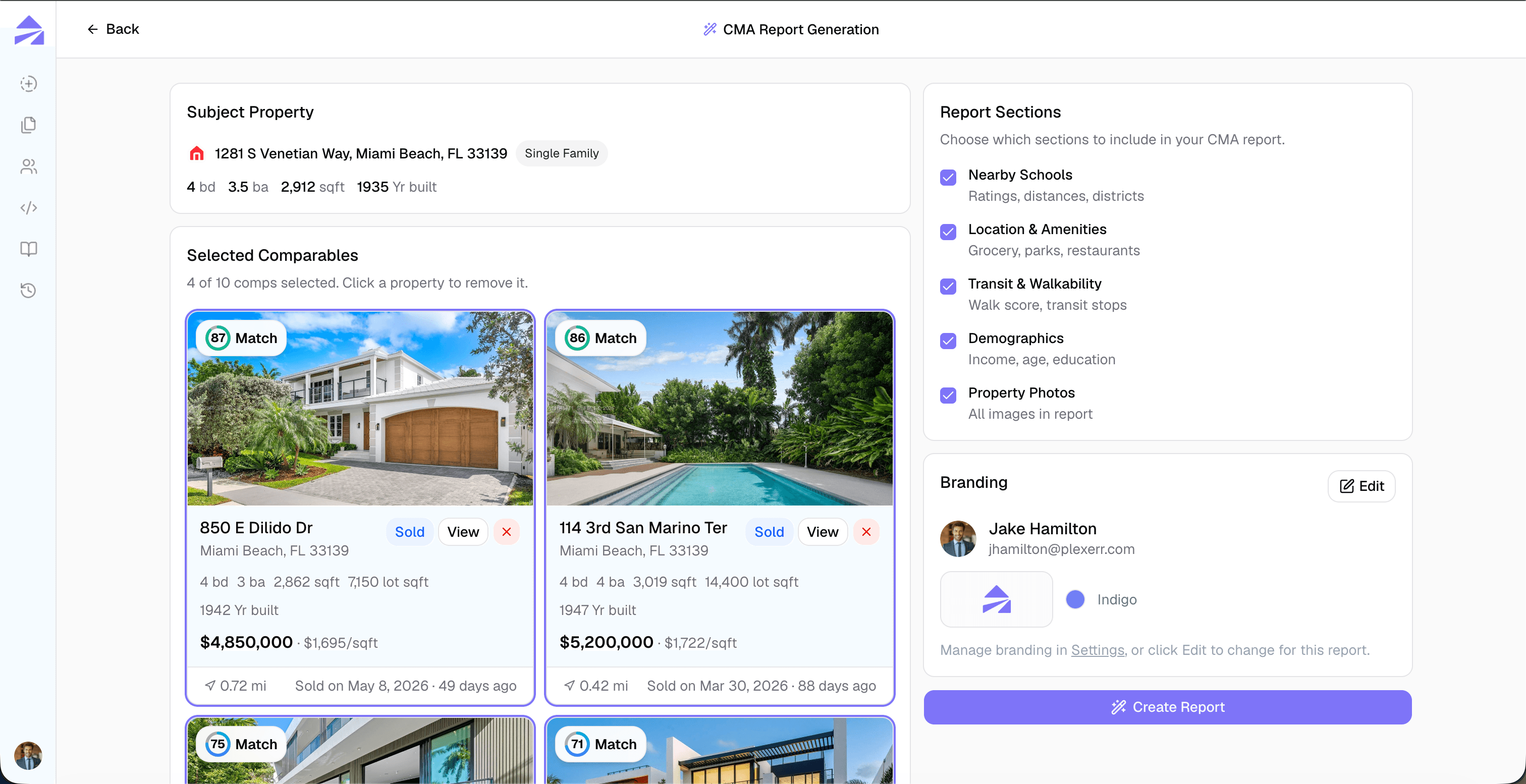Image resolution: width=1526 pixels, height=784 pixels.
Task: Click the 71 Match score badge
Action: coord(600,744)
